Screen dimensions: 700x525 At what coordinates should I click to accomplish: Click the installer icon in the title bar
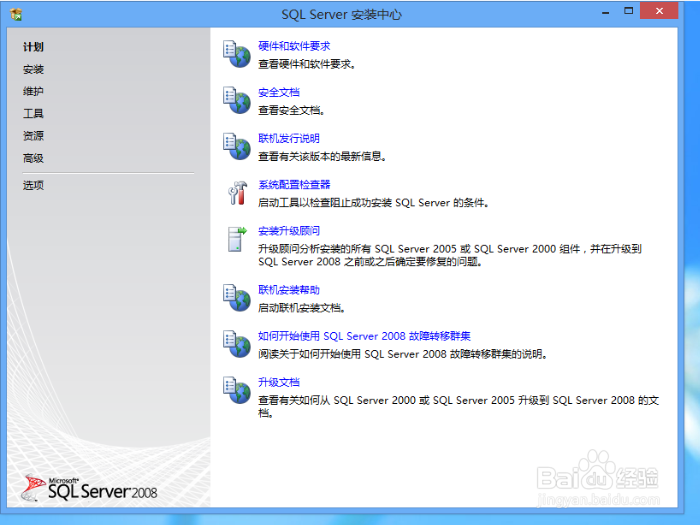16,15
